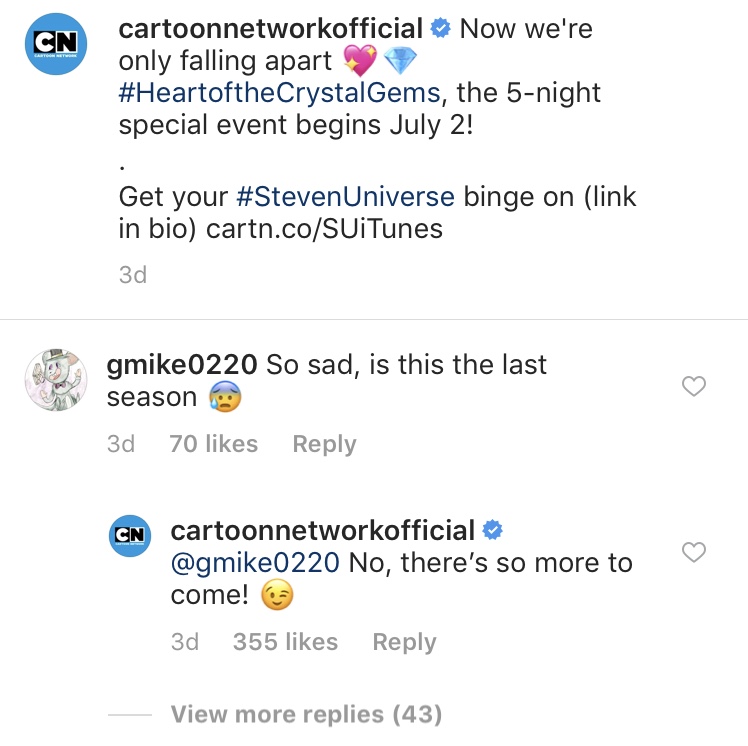The height and width of the screenshot is (746, 748).
Task: Click verified badge next to caption username
Action: [x=441, y=29]
